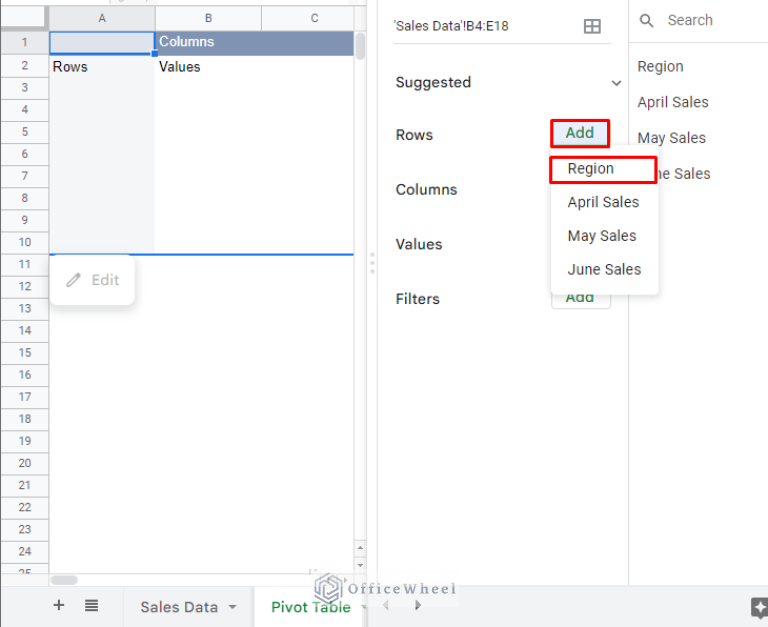Select April Sales in fields list
Image resolution: width=768 pixels, height=627 pixels.
pyautogui.click(x=672, y=102)
